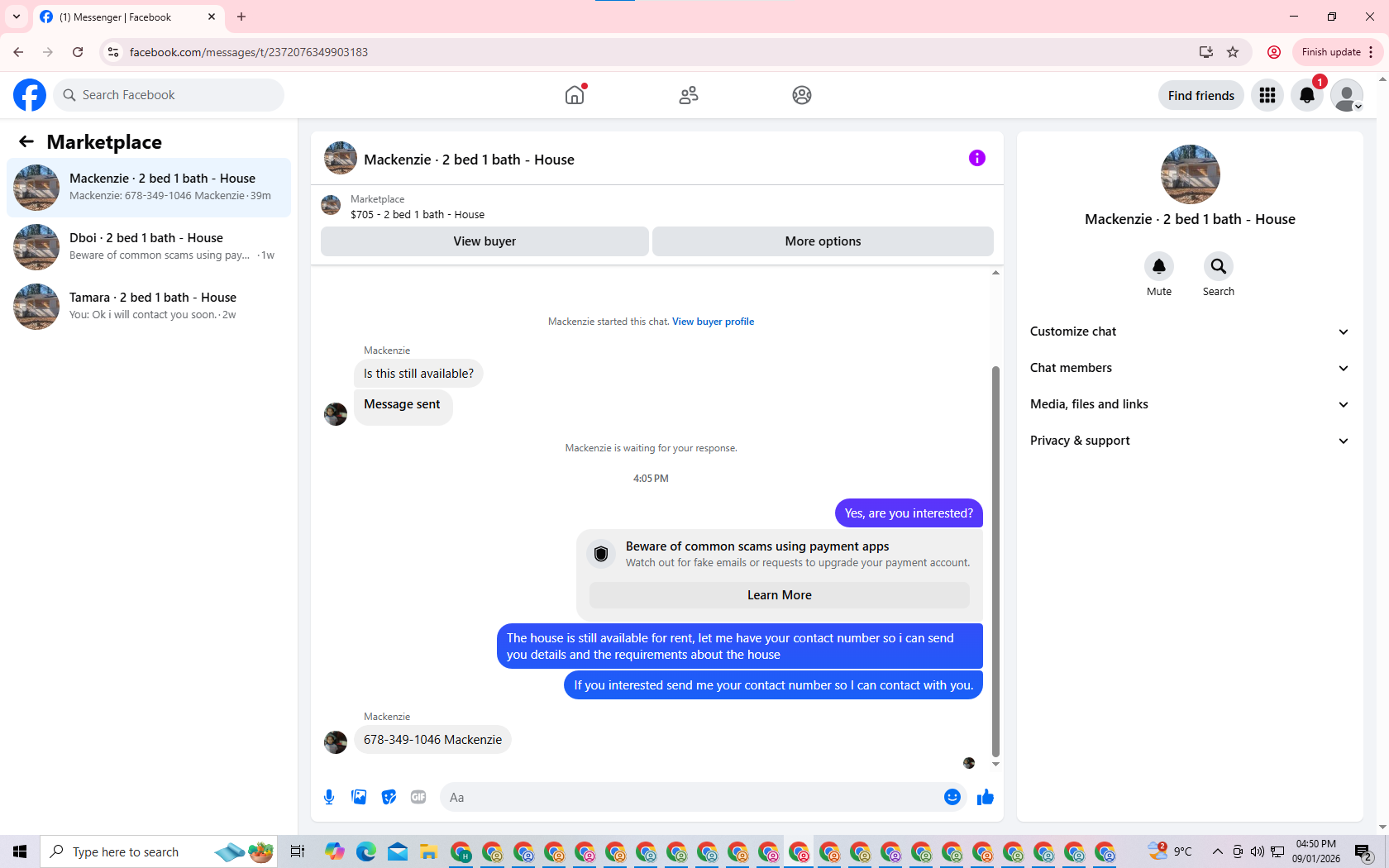The width and height of the screenshot is (1389, 868).
Task: Go back using the Marketplace back arrow
Action: click(x=26, y=141)
